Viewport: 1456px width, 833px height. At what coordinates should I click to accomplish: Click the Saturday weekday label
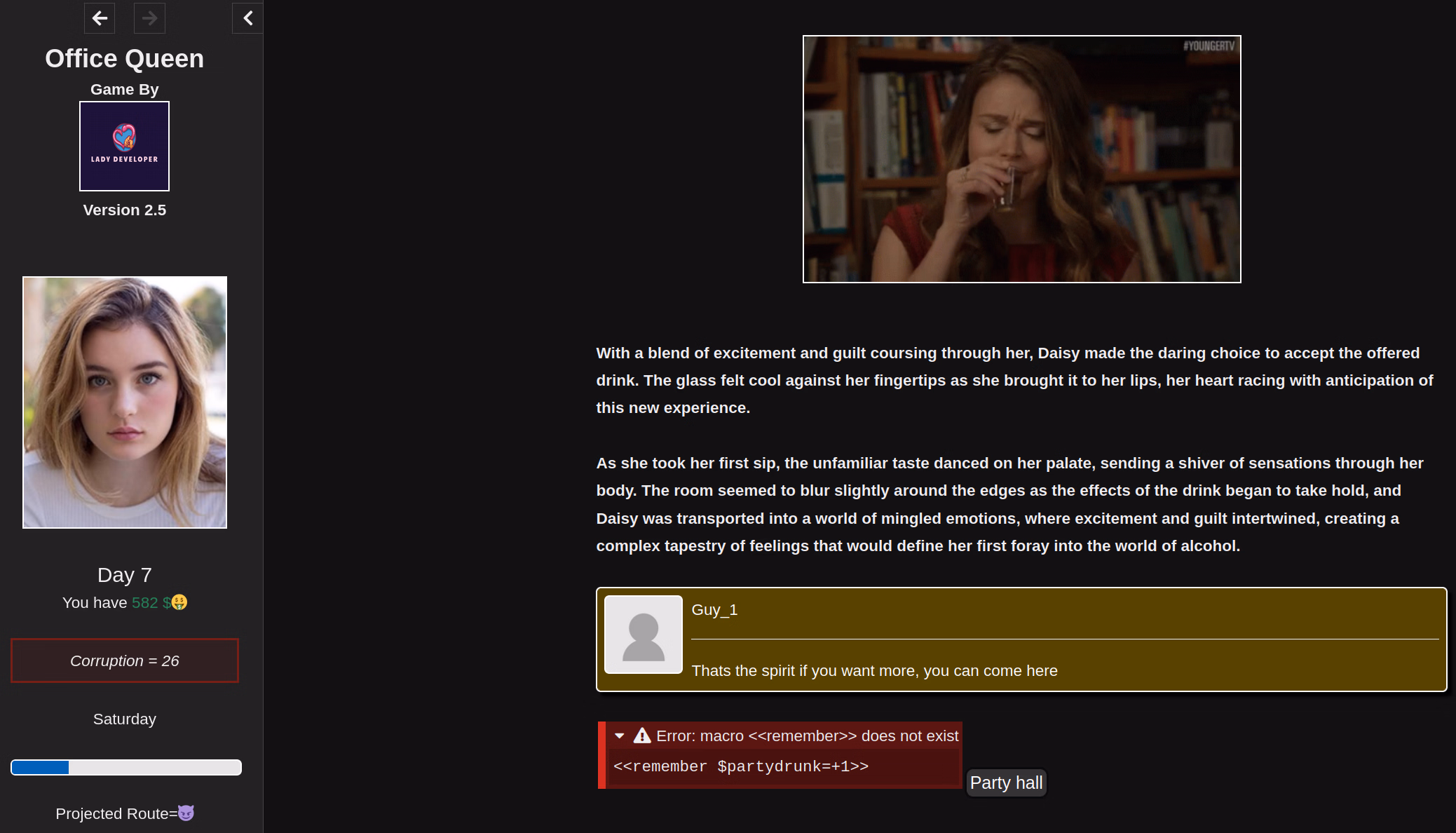(125, 719)
